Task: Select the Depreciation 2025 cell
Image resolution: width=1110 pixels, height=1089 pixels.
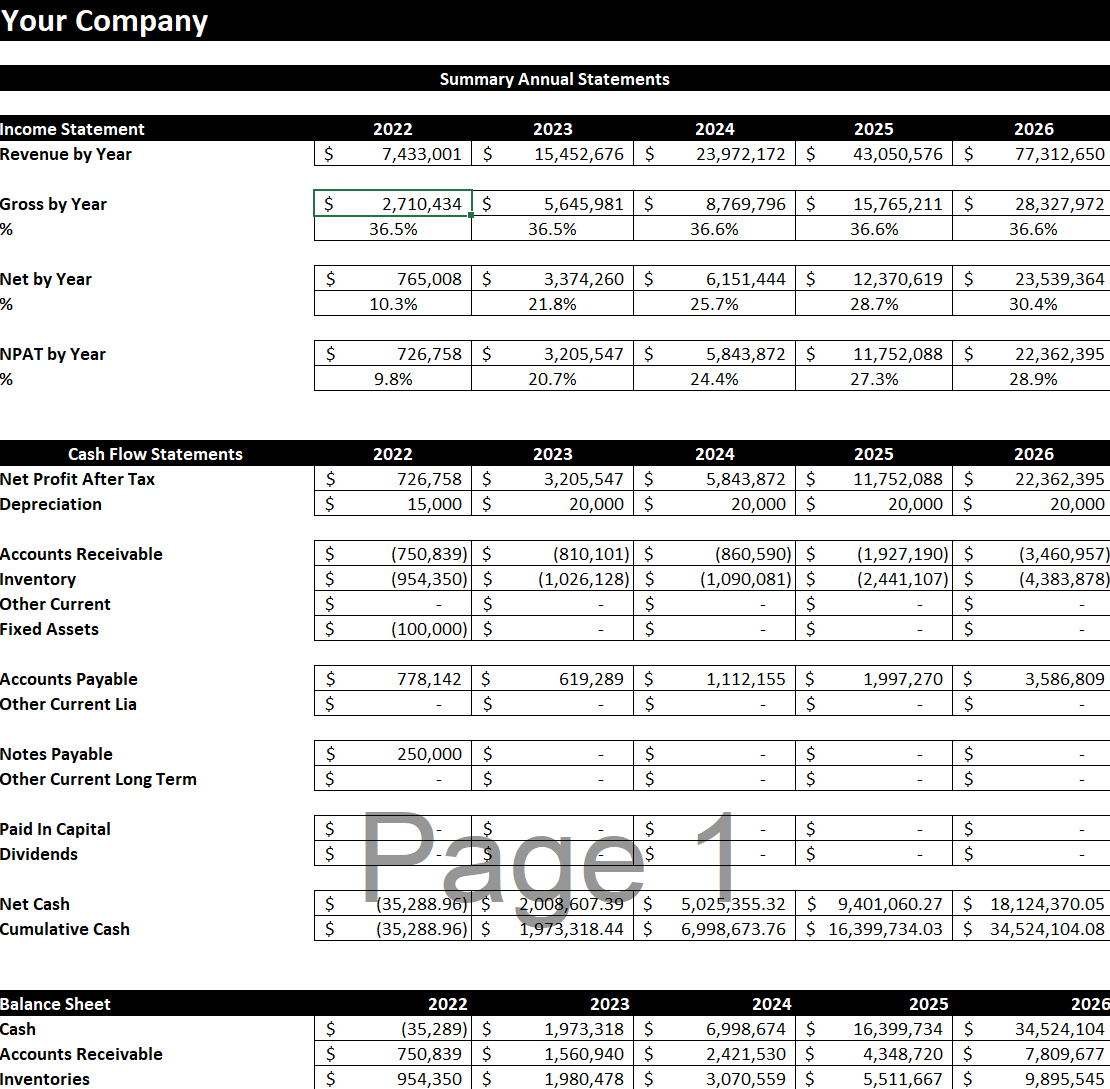Action: (873, 504)
